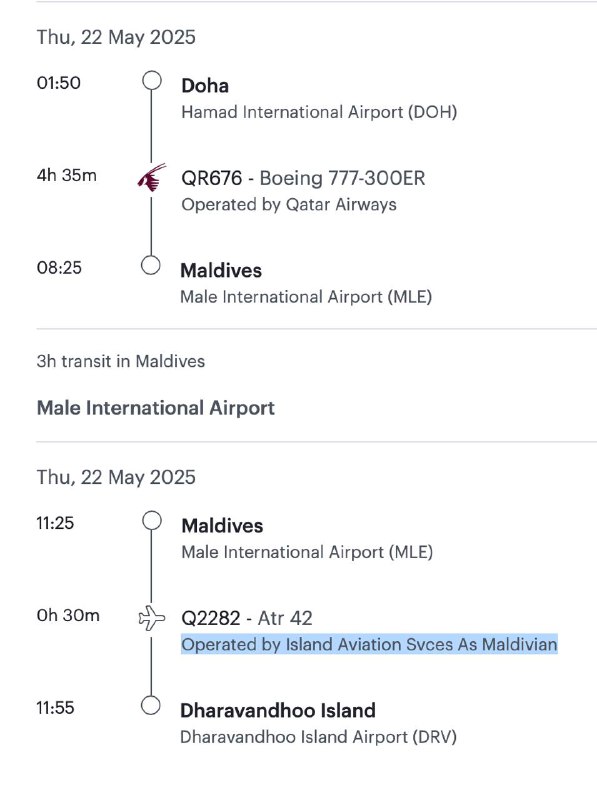Click the Qatar Airways oryx logo icon
Viewport: 597px width, 800px height.
152,178
